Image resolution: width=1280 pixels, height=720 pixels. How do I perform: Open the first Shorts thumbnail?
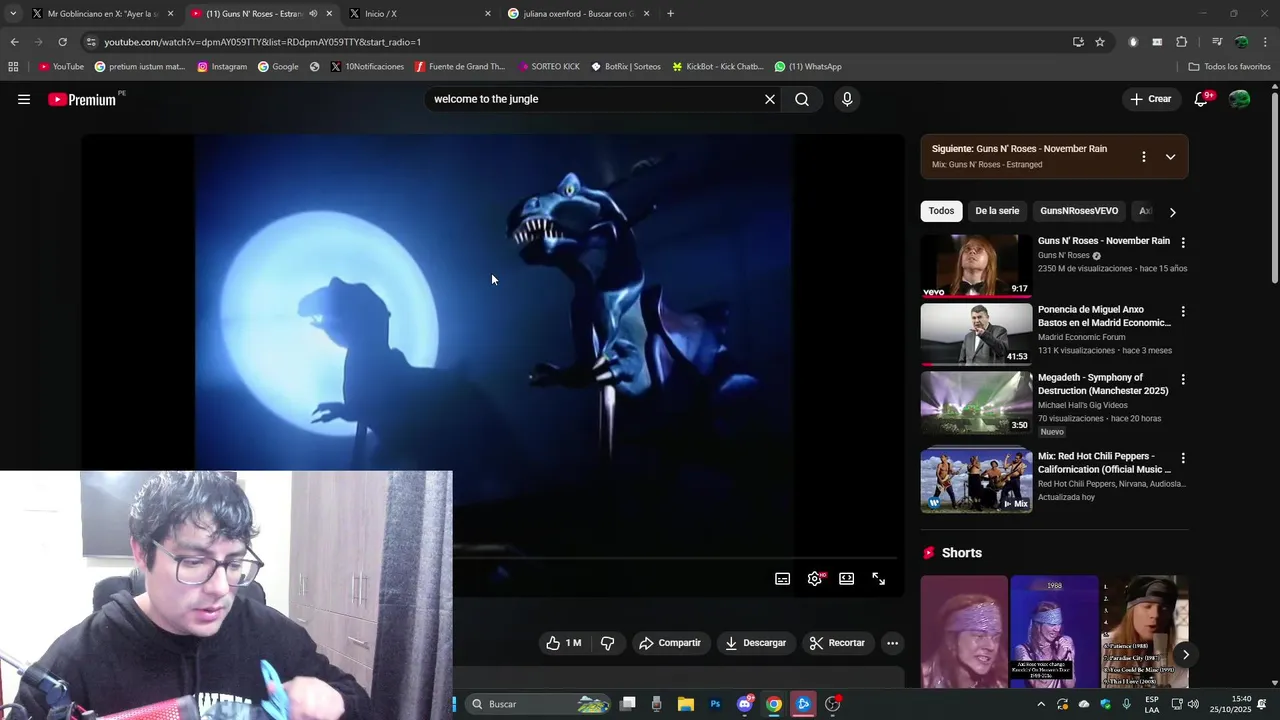[964, 631]
